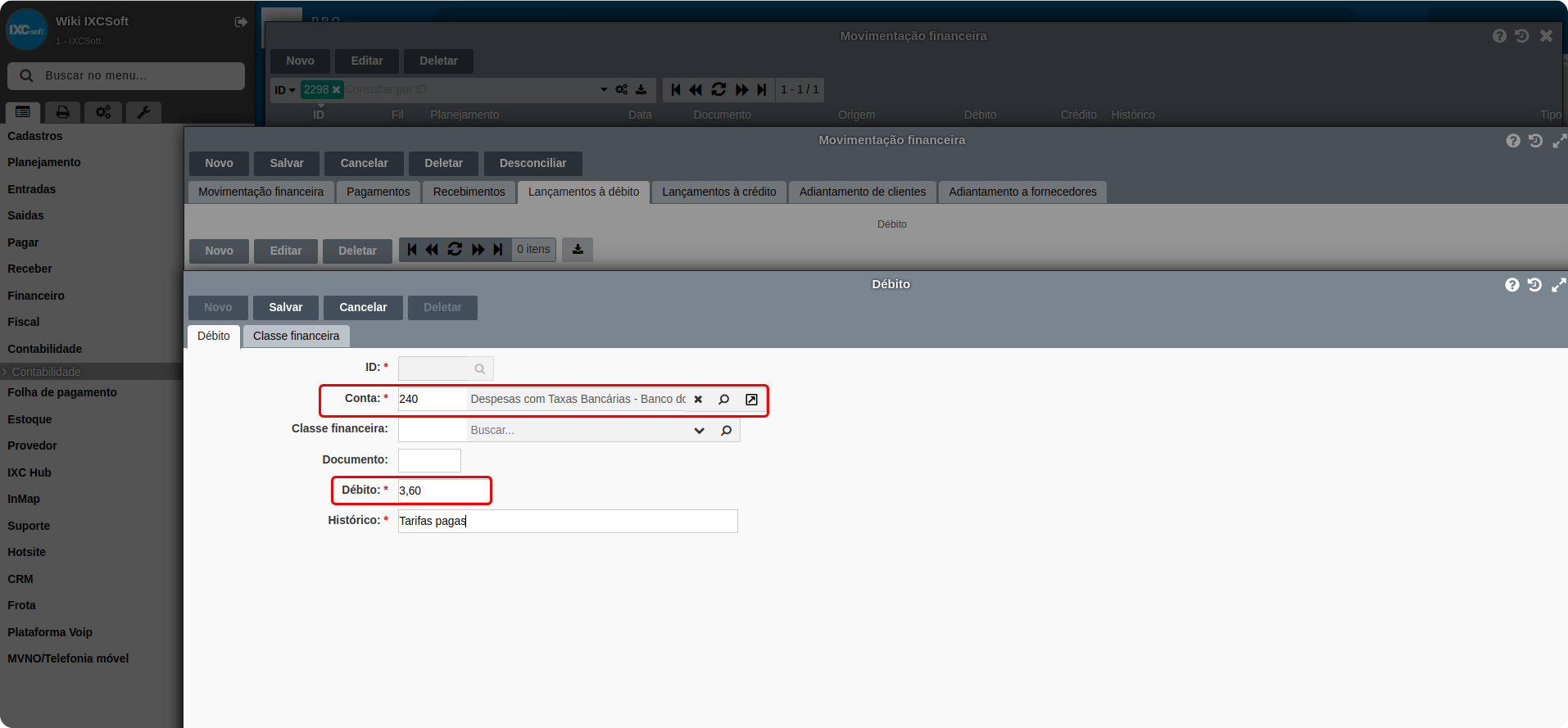Go to Movimentação financeira tab
Screen dimensions: 1568x728
click(x=261, y=192)
